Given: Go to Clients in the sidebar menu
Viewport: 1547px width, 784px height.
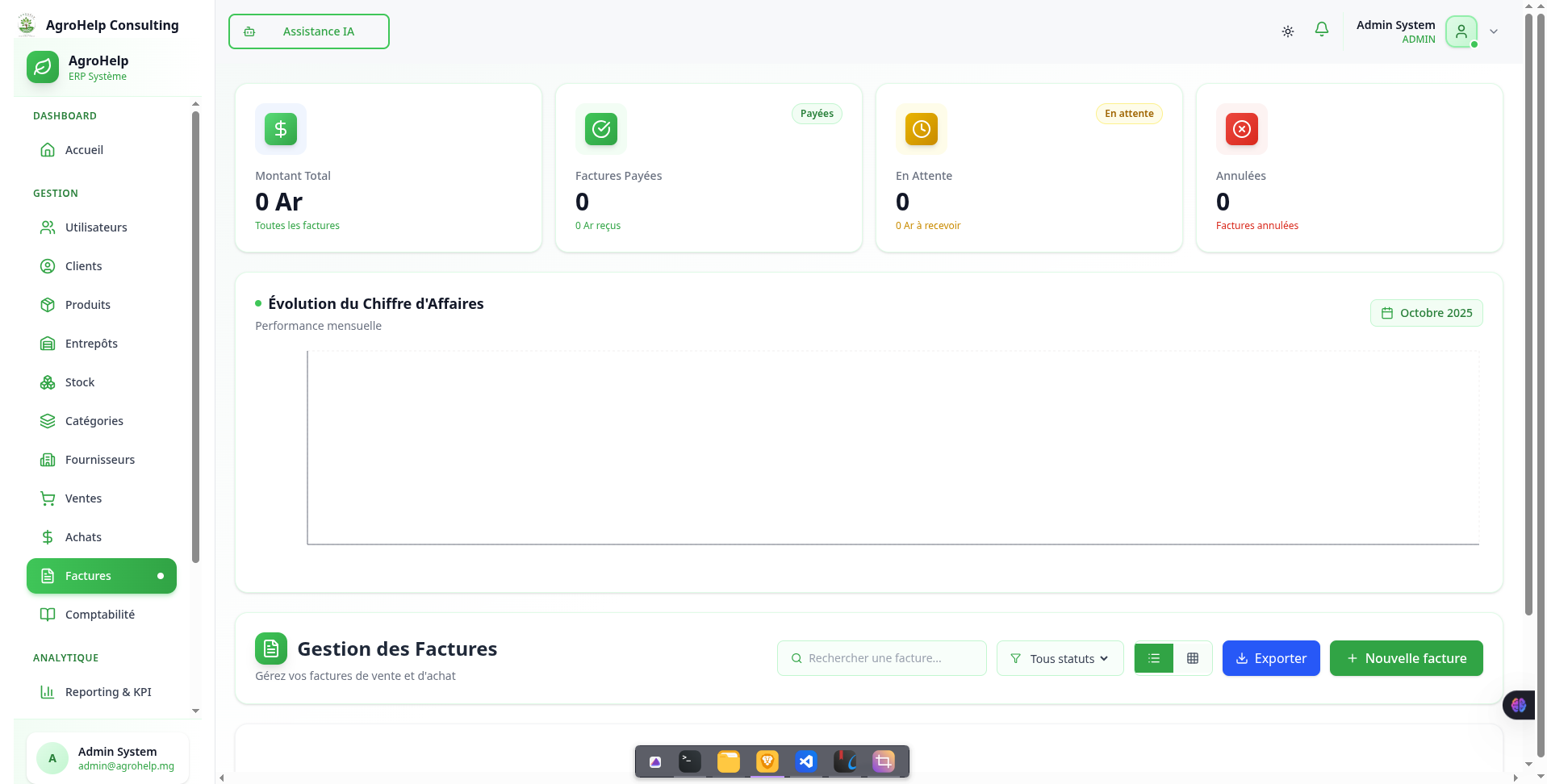Looking at the screenshot, I should click(x=83, y=265).
